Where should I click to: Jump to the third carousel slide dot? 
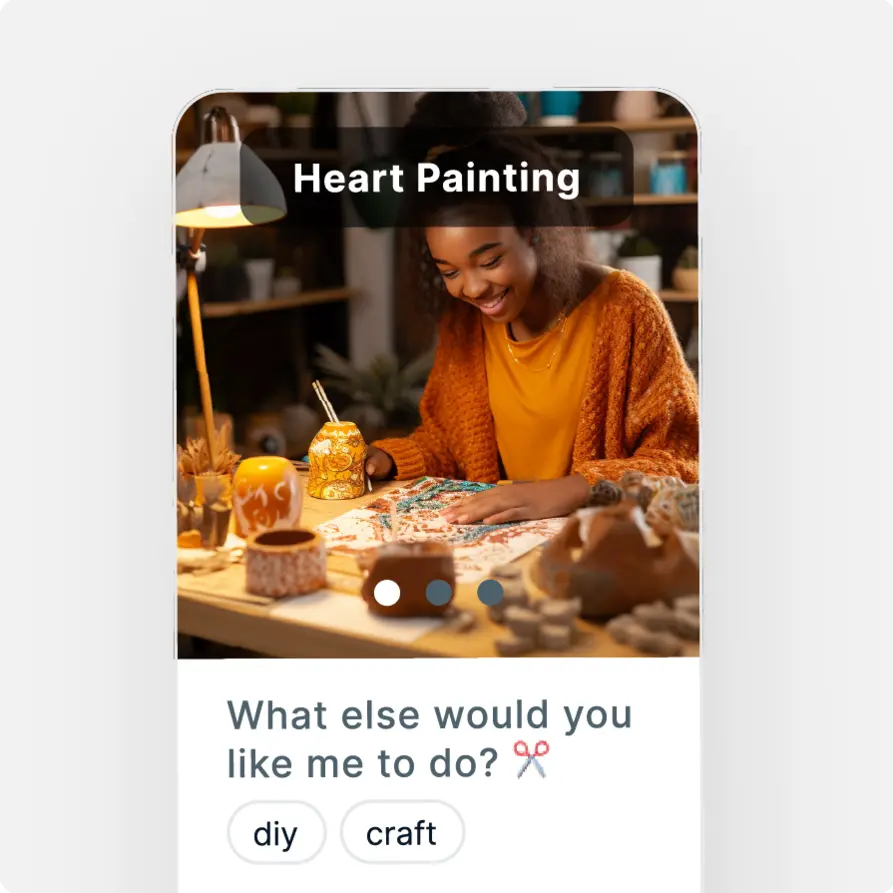click(490, 593)
